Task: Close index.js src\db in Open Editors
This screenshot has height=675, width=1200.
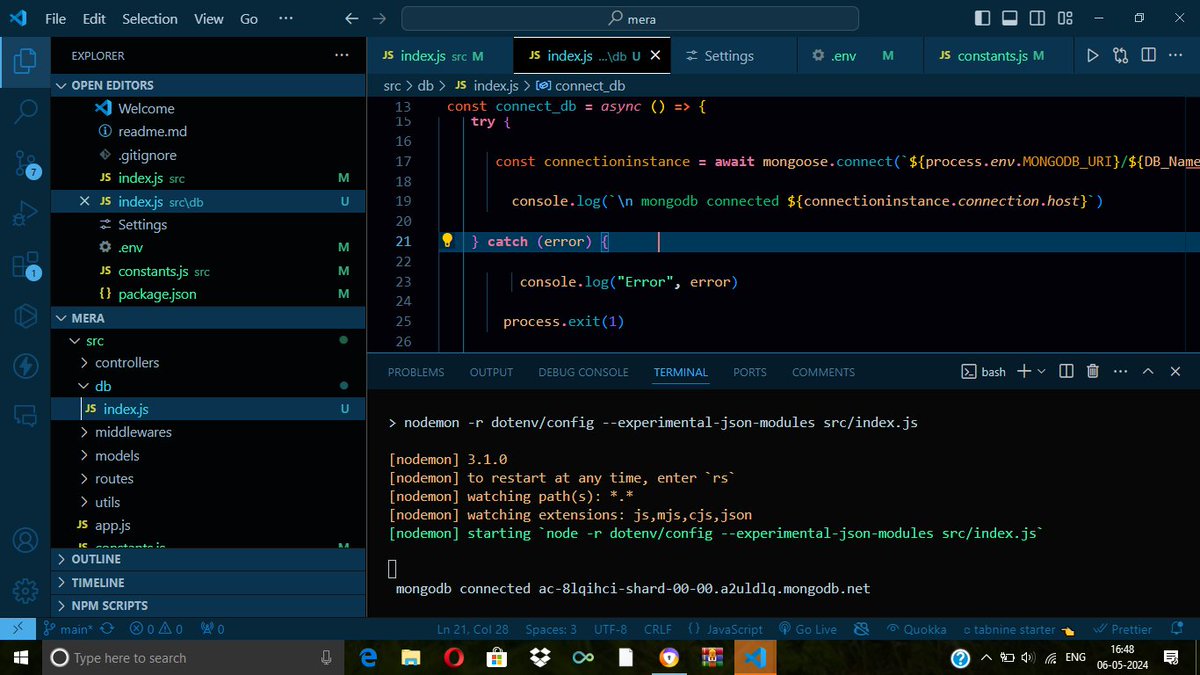Action: pos(85,201)
